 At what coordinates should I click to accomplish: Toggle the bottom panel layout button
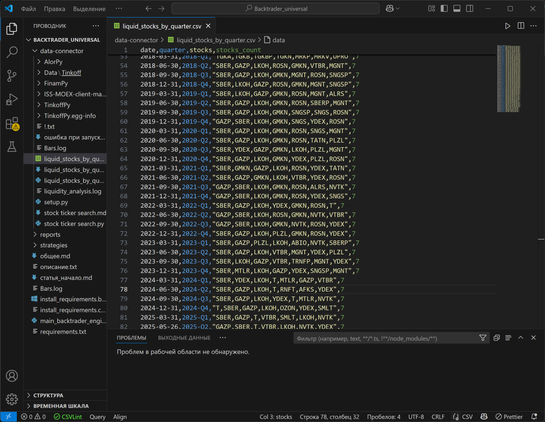coord(457,9)
